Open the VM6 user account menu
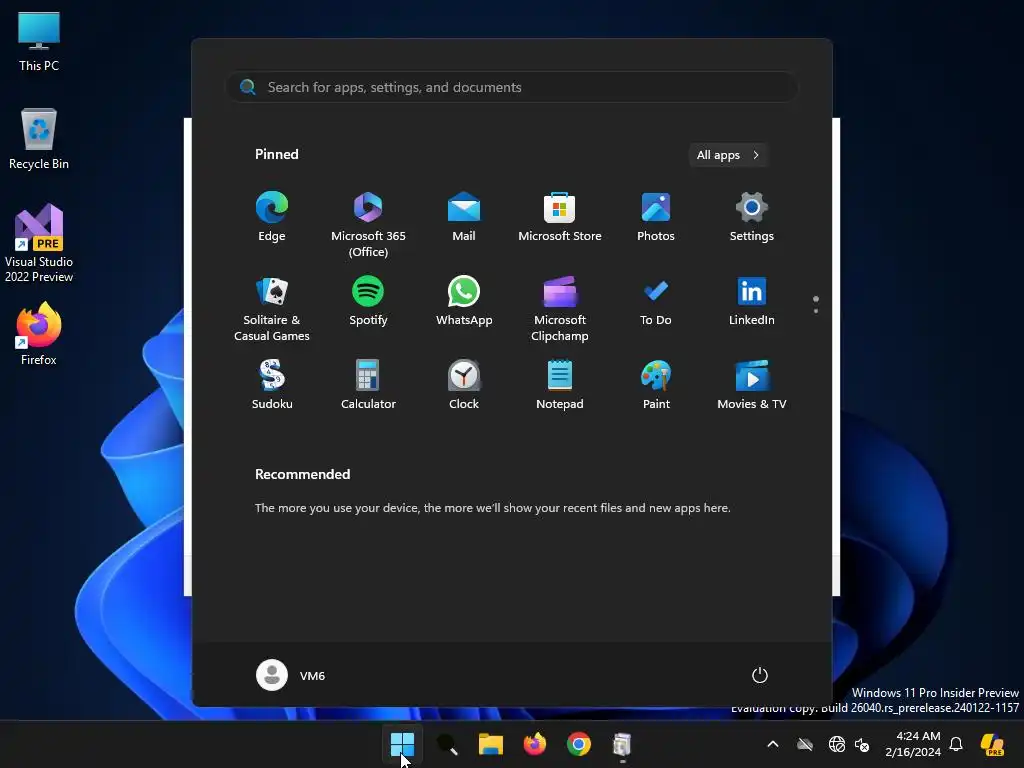 (x=291, y=675)
